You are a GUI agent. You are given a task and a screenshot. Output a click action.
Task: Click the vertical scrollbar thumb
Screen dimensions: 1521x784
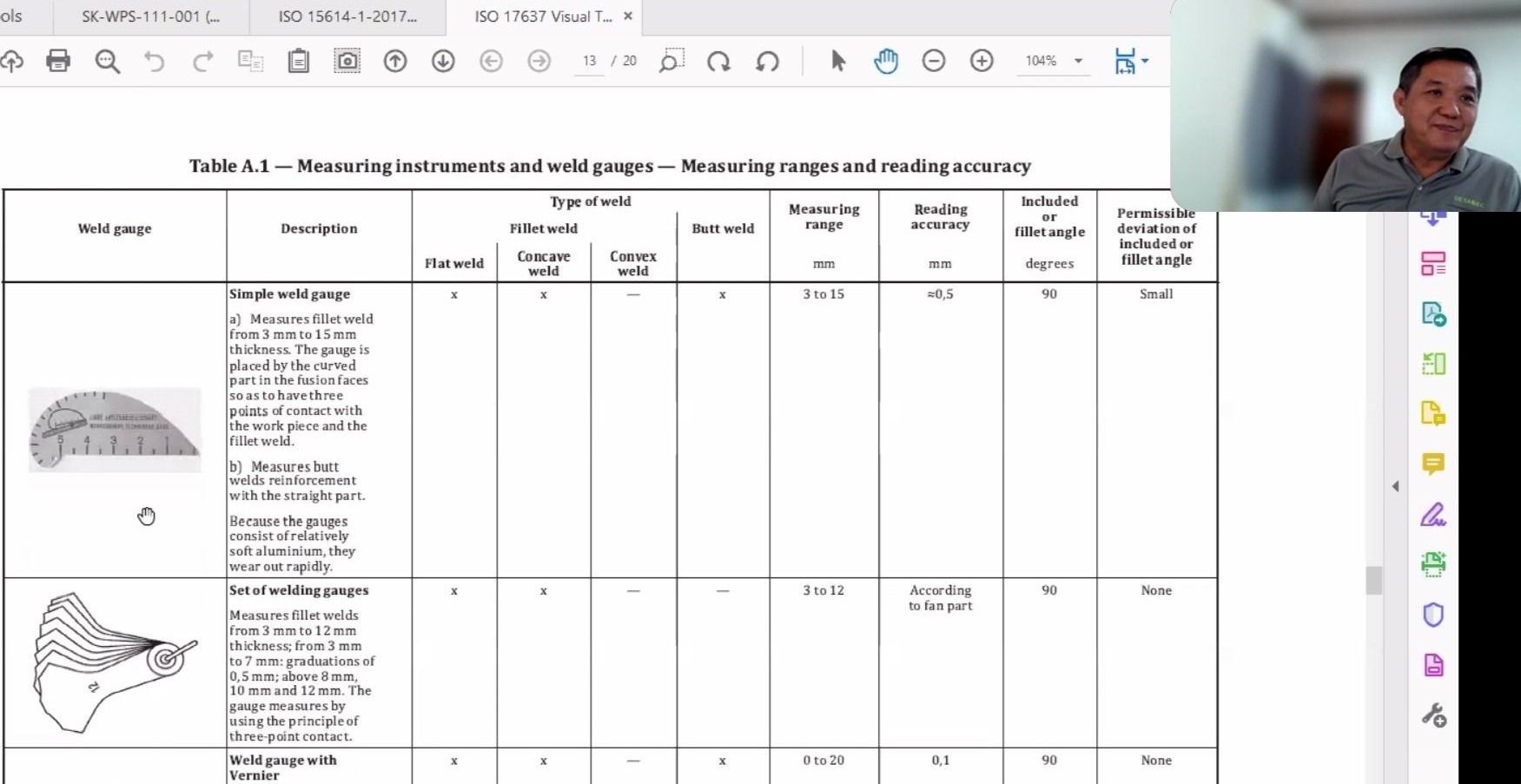(1373, 580)
